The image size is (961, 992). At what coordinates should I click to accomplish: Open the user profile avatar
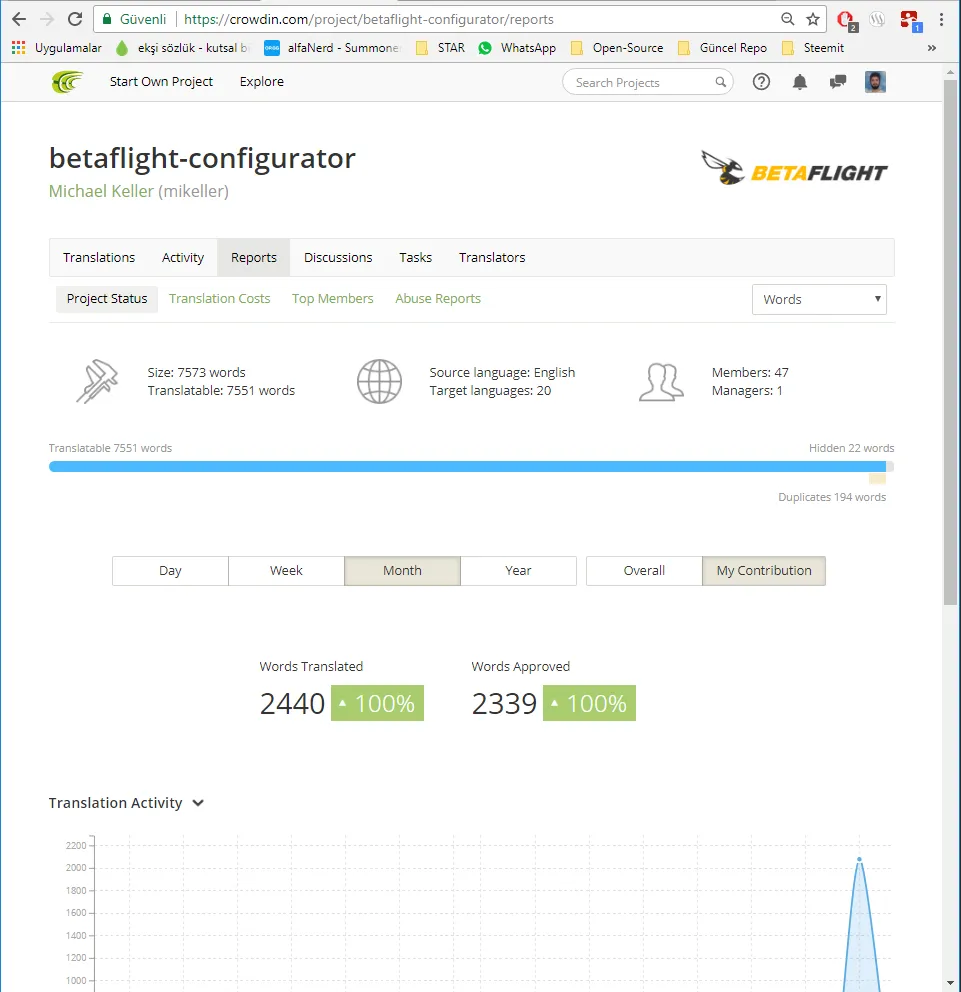click(875, 82)
